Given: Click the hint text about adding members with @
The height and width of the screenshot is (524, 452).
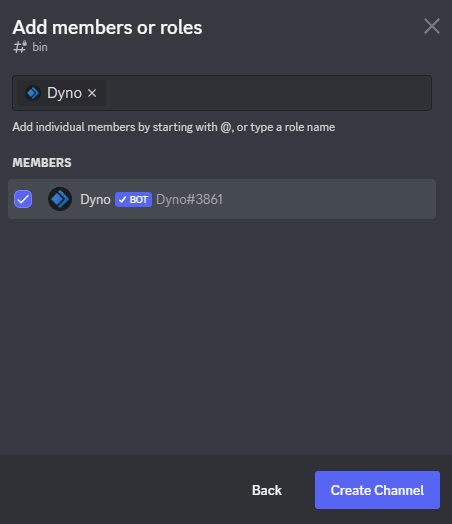Looking at the screenshot, I should coord(173,127).
